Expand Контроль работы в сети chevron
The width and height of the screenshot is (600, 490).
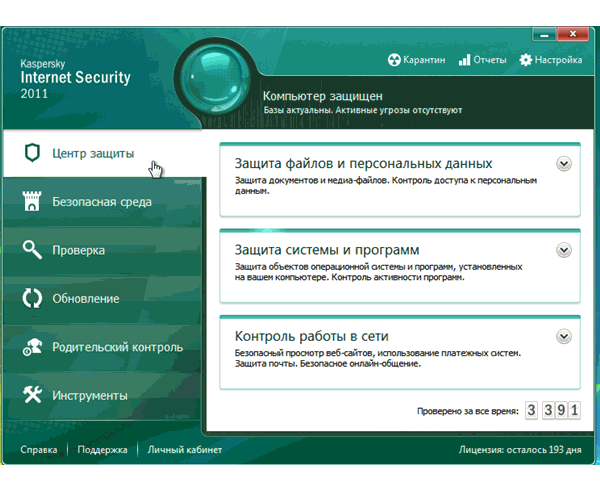[x=564, y=337]
